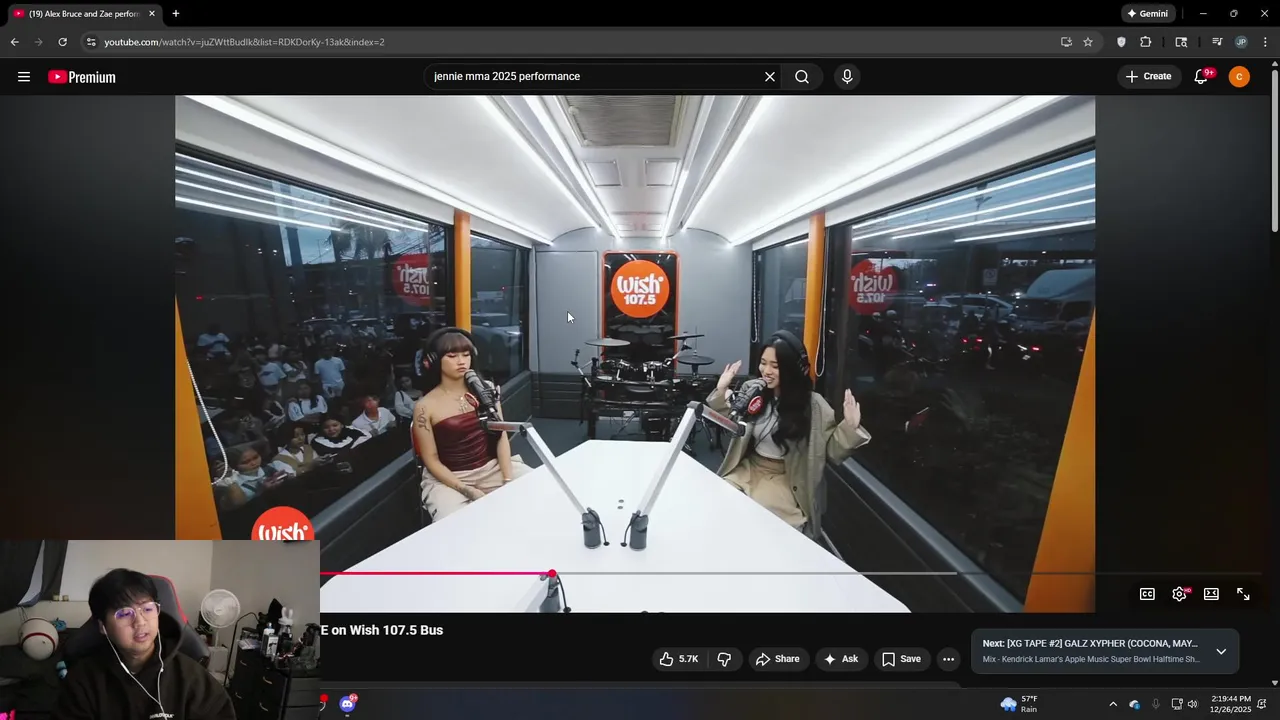Open the JP Chrome profile menu
This screenshot has width=1280, height=720.
pos(1241,42)
